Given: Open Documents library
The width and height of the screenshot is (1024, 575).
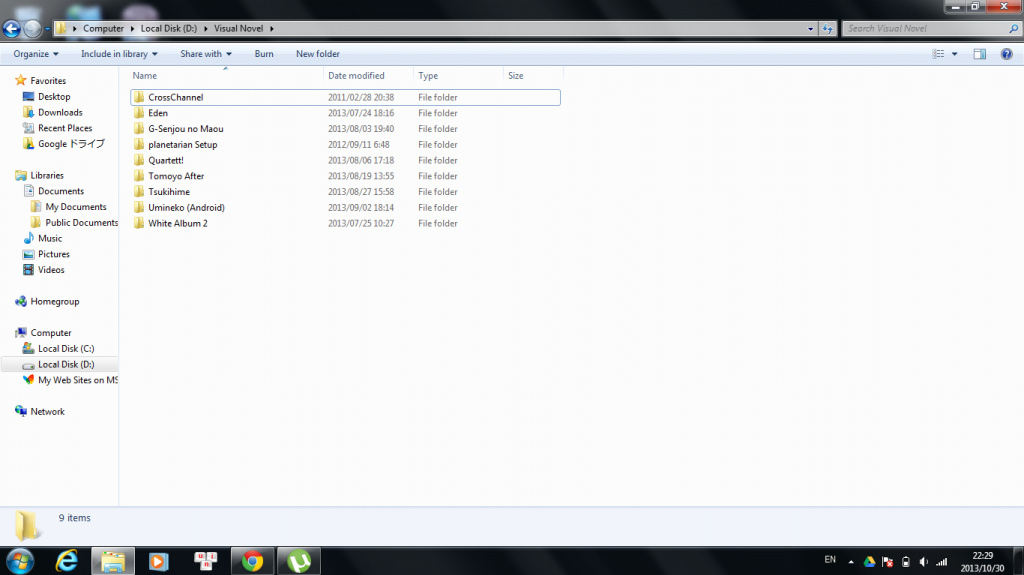Looking at the screenshot, I should 61,191.
